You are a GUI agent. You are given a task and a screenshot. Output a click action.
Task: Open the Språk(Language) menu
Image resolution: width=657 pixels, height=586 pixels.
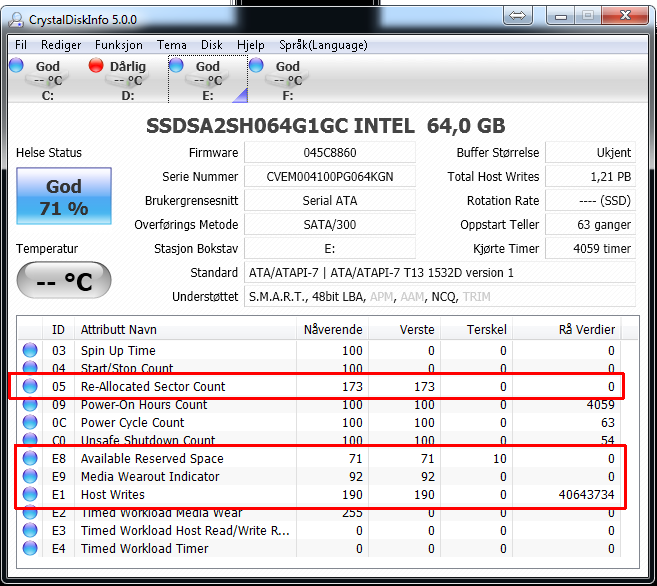point(323,45)
